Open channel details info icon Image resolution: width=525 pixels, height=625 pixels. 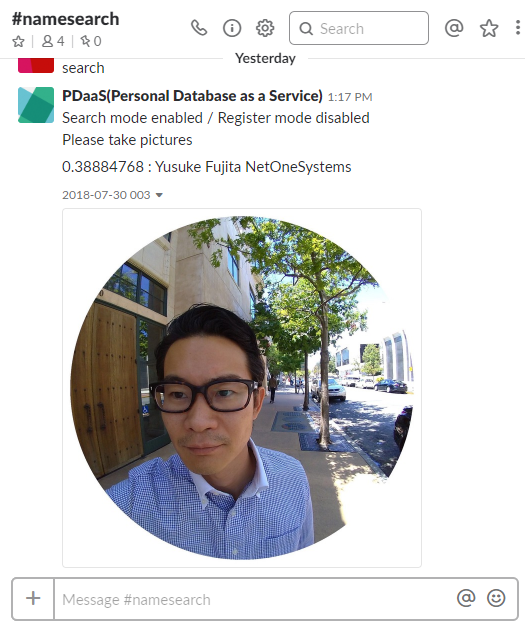pos(232,28)
